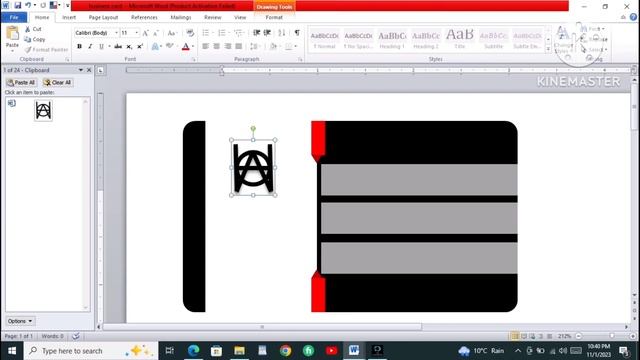Open the font size dropdown showing 11
Viewport: 640px width, 360px height.
tap(137, 33)
